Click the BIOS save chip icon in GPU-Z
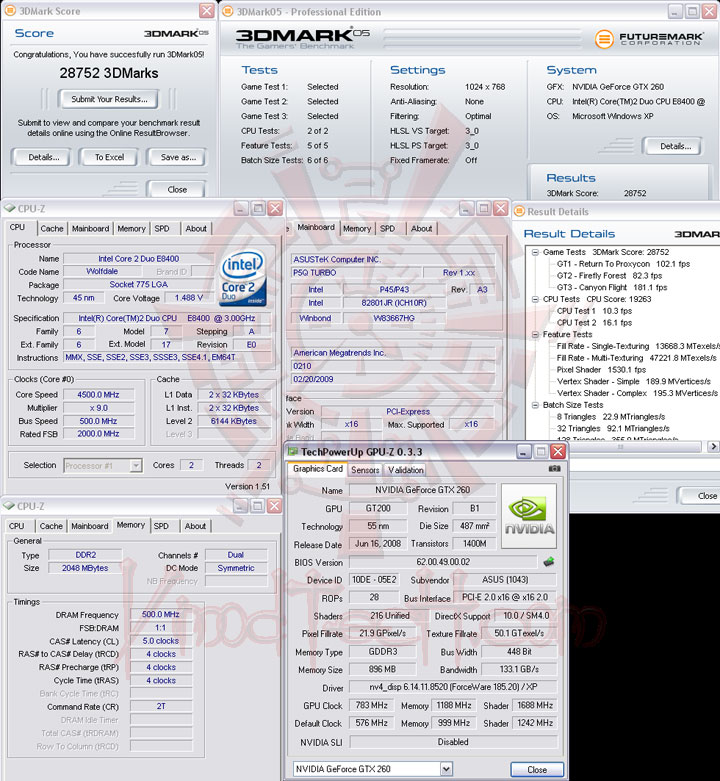 coord(549,562)
